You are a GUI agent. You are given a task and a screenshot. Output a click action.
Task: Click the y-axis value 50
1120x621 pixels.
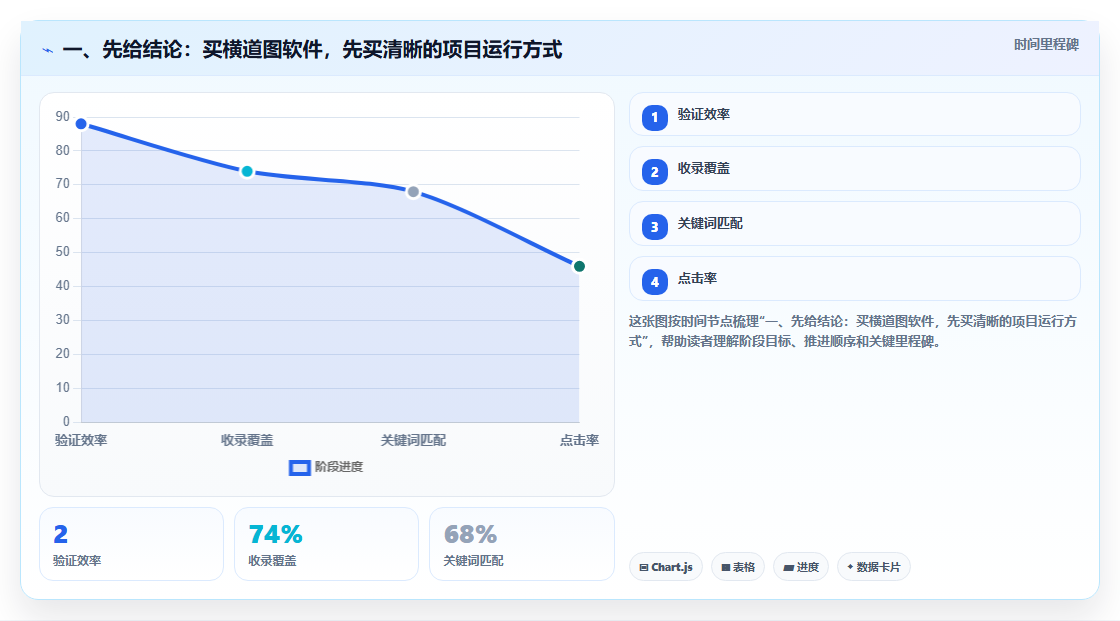point(63,252)
